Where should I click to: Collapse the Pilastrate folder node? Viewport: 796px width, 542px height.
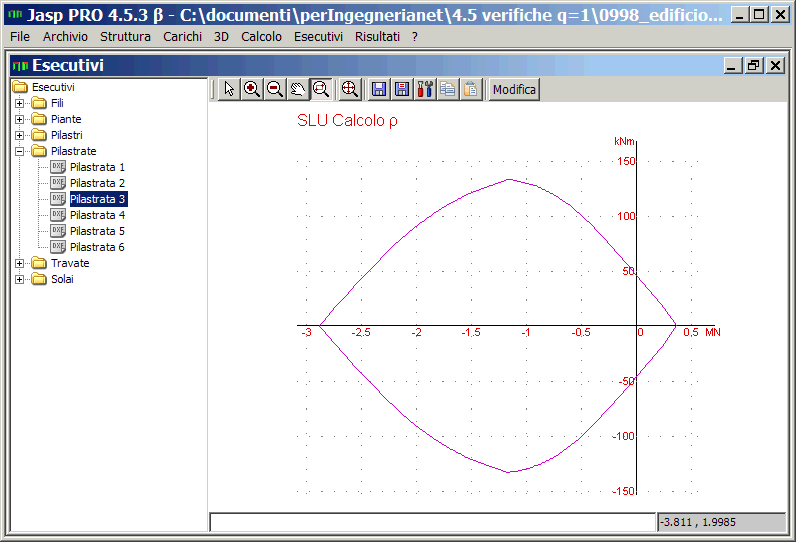pyautogui.click(x=19, y=151)
